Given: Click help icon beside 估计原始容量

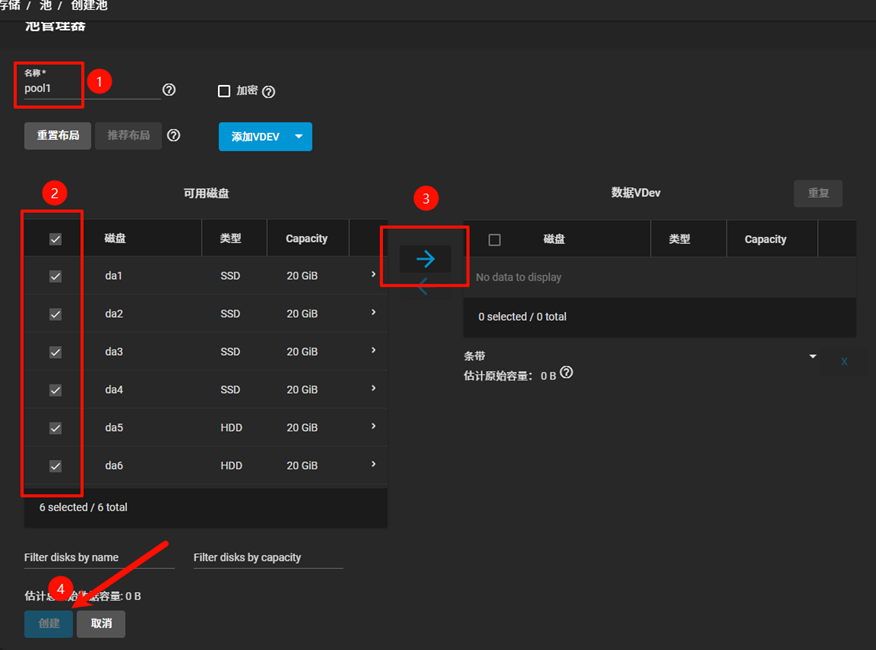Looking at the screenshot, I should point(567,373).
